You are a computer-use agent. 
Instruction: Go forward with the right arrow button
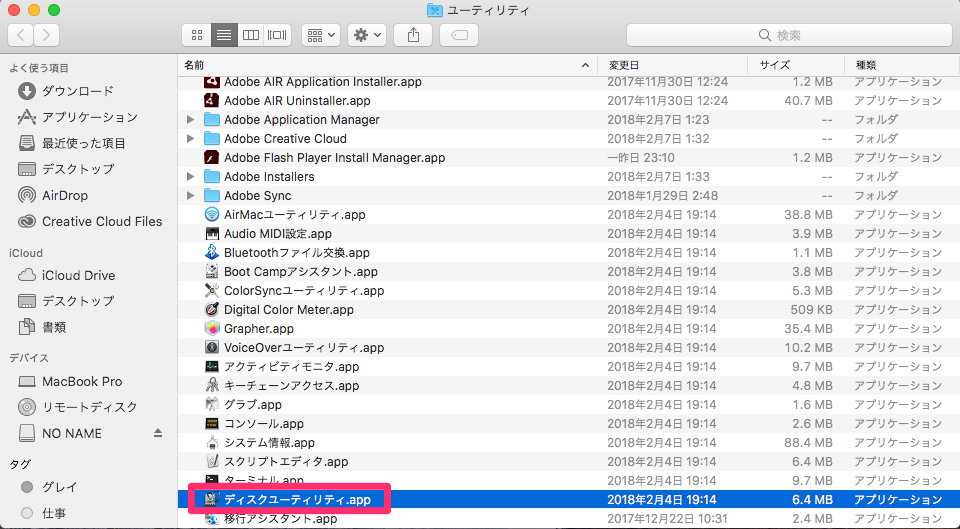pos(47,36)
